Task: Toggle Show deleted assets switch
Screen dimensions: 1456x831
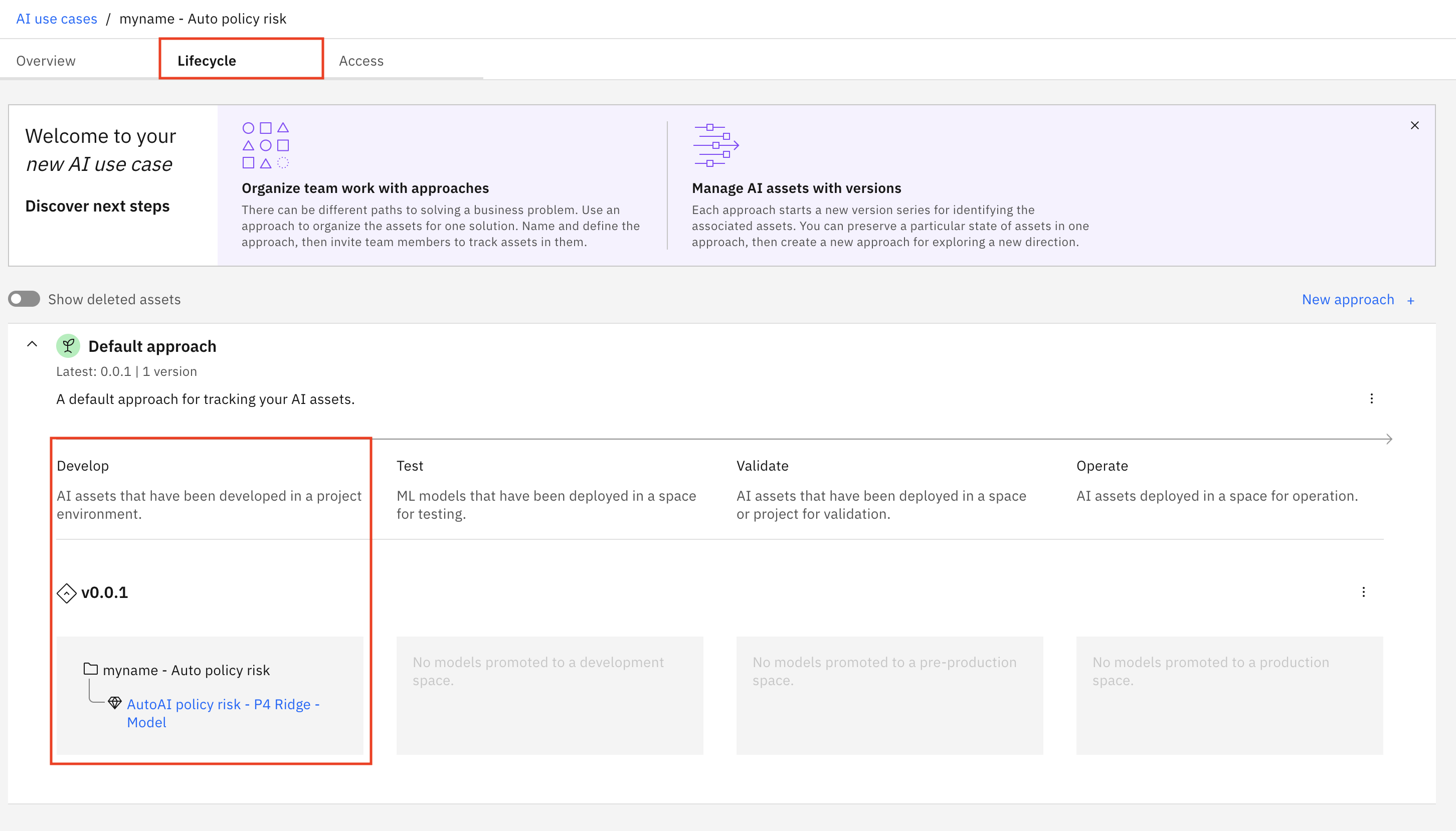Action: (x=24, y=299)
